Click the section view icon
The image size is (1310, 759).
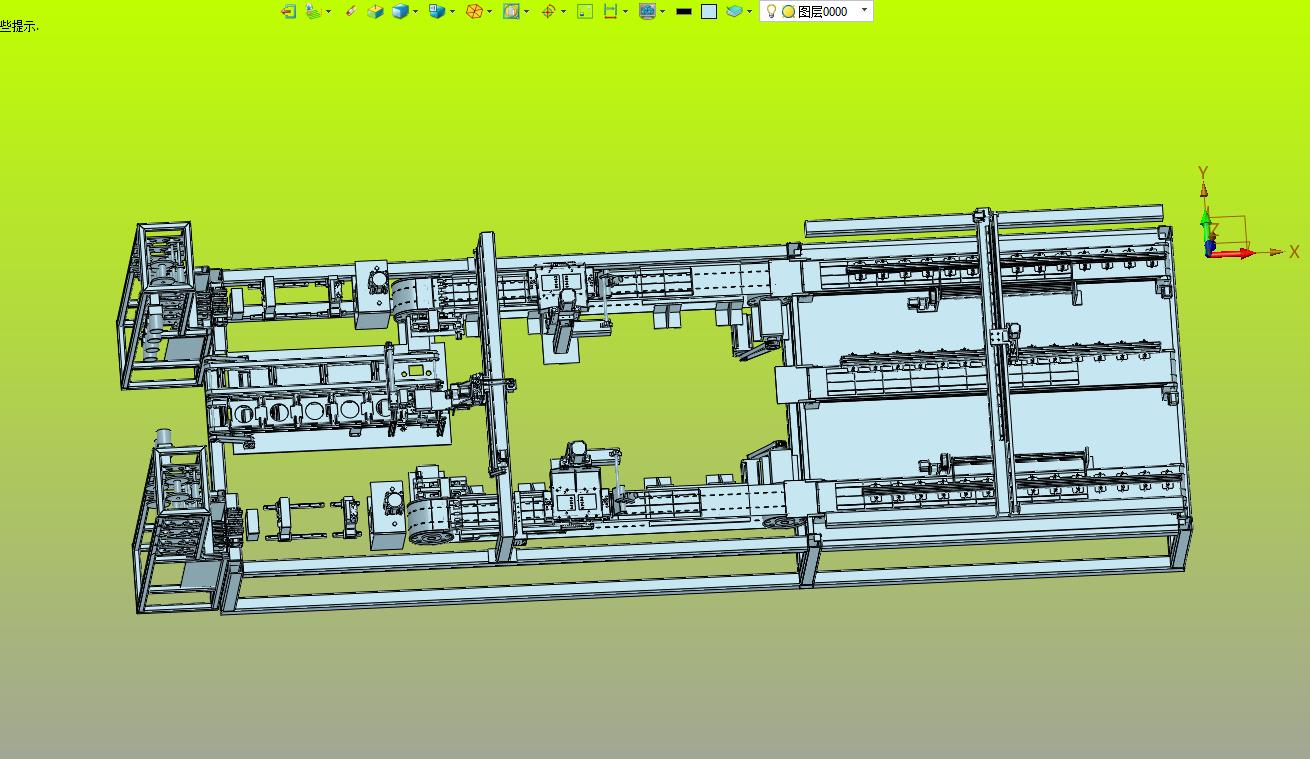[x=511, y=11]
